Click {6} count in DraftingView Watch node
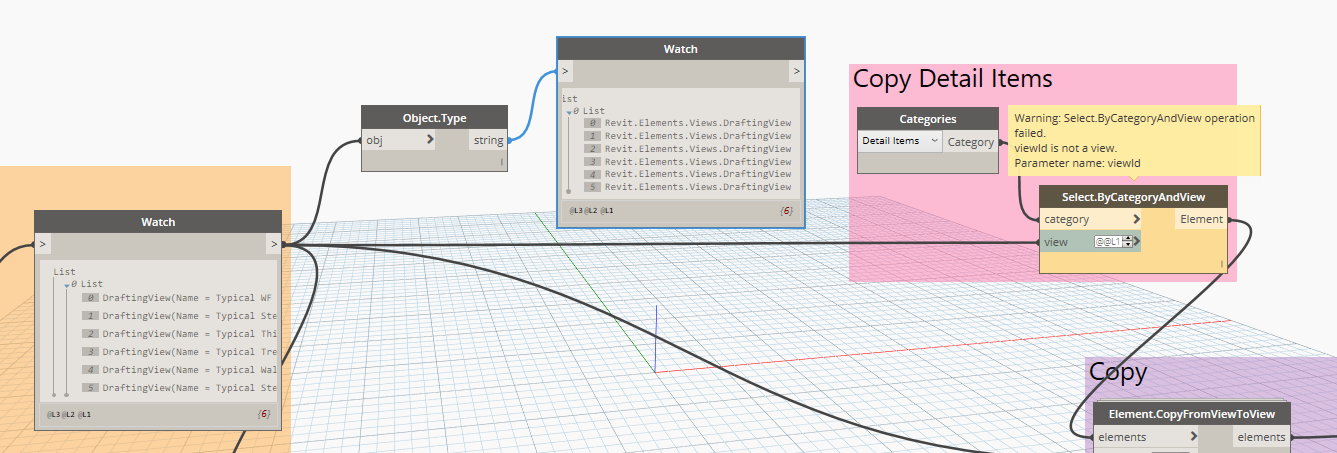The height and width of the screenshot is (453, 1337). click(263, 414)
